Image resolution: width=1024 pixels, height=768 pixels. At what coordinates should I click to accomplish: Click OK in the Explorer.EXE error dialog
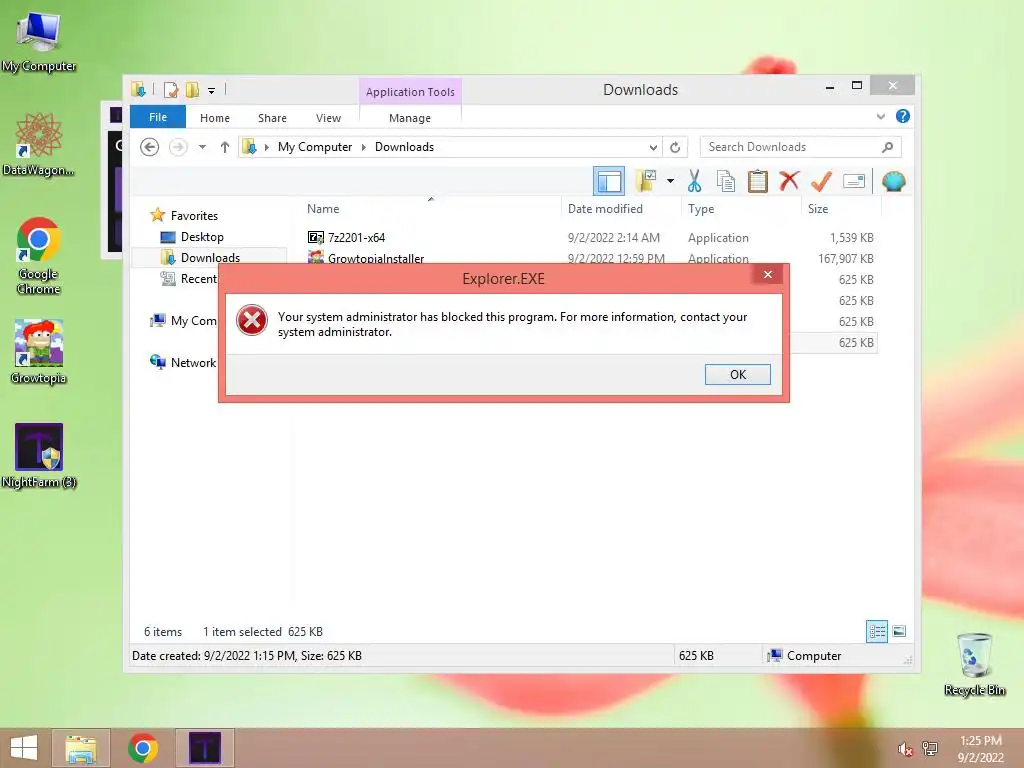(737, 374)
